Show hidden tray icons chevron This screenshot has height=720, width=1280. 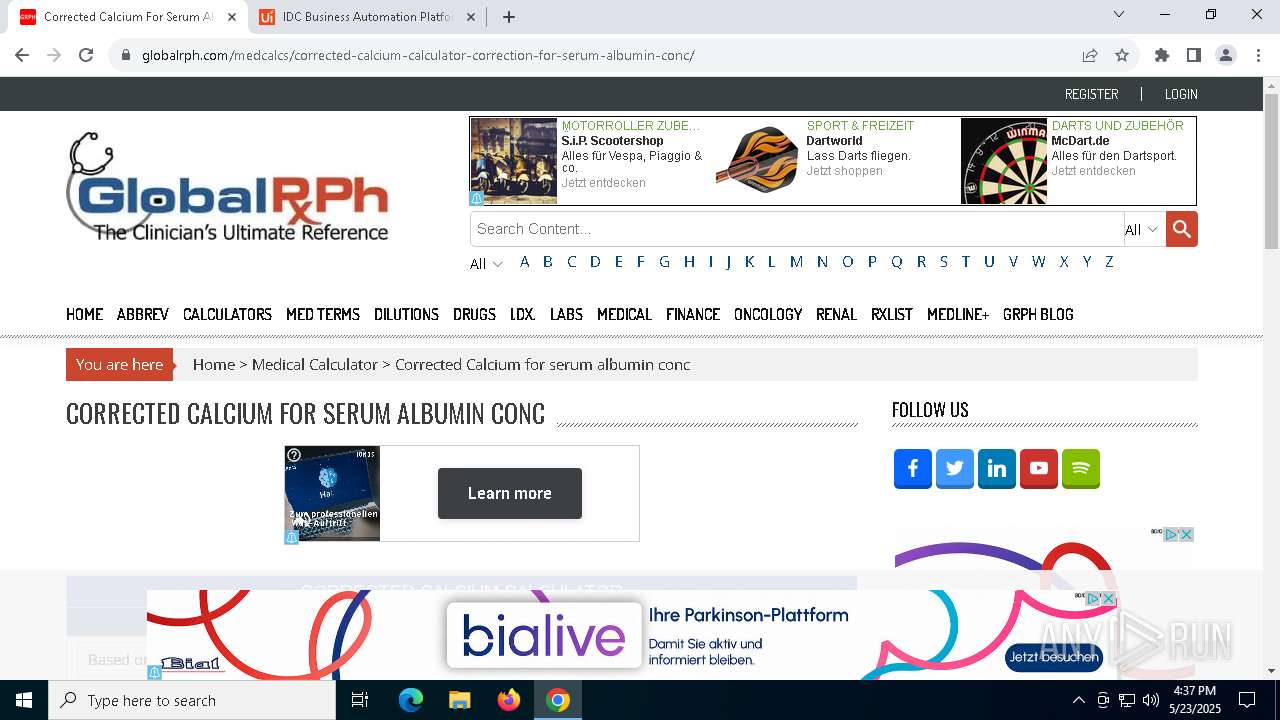pyautogui.click(x=1078, y=700)
